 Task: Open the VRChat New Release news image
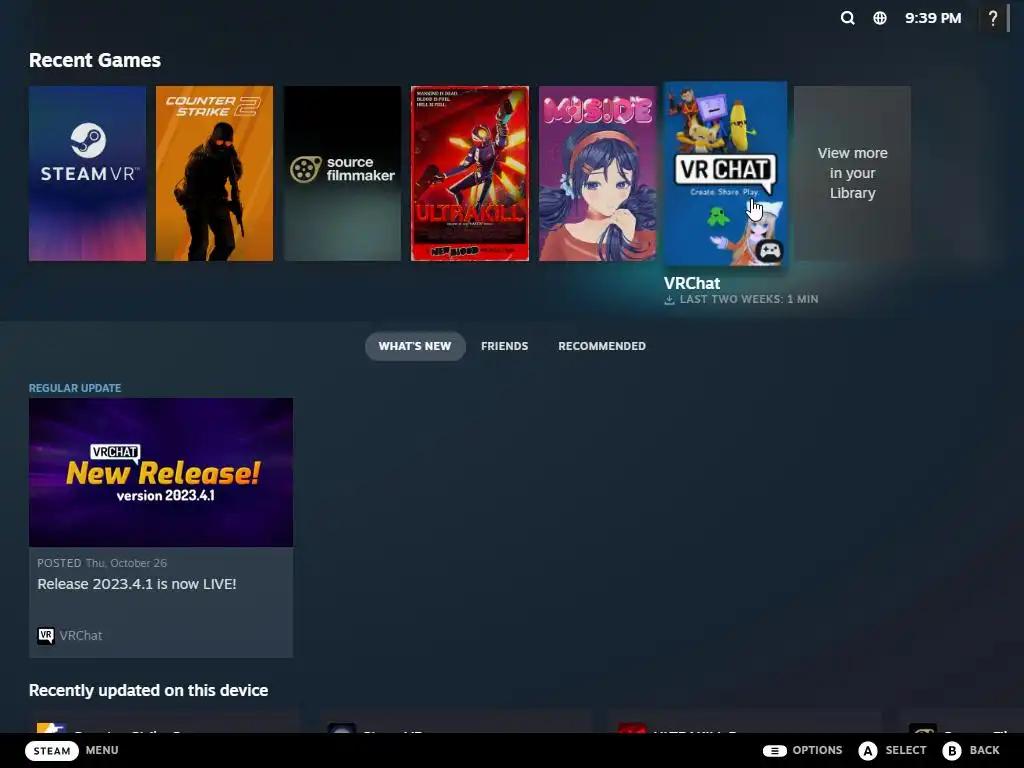point(161,473)
